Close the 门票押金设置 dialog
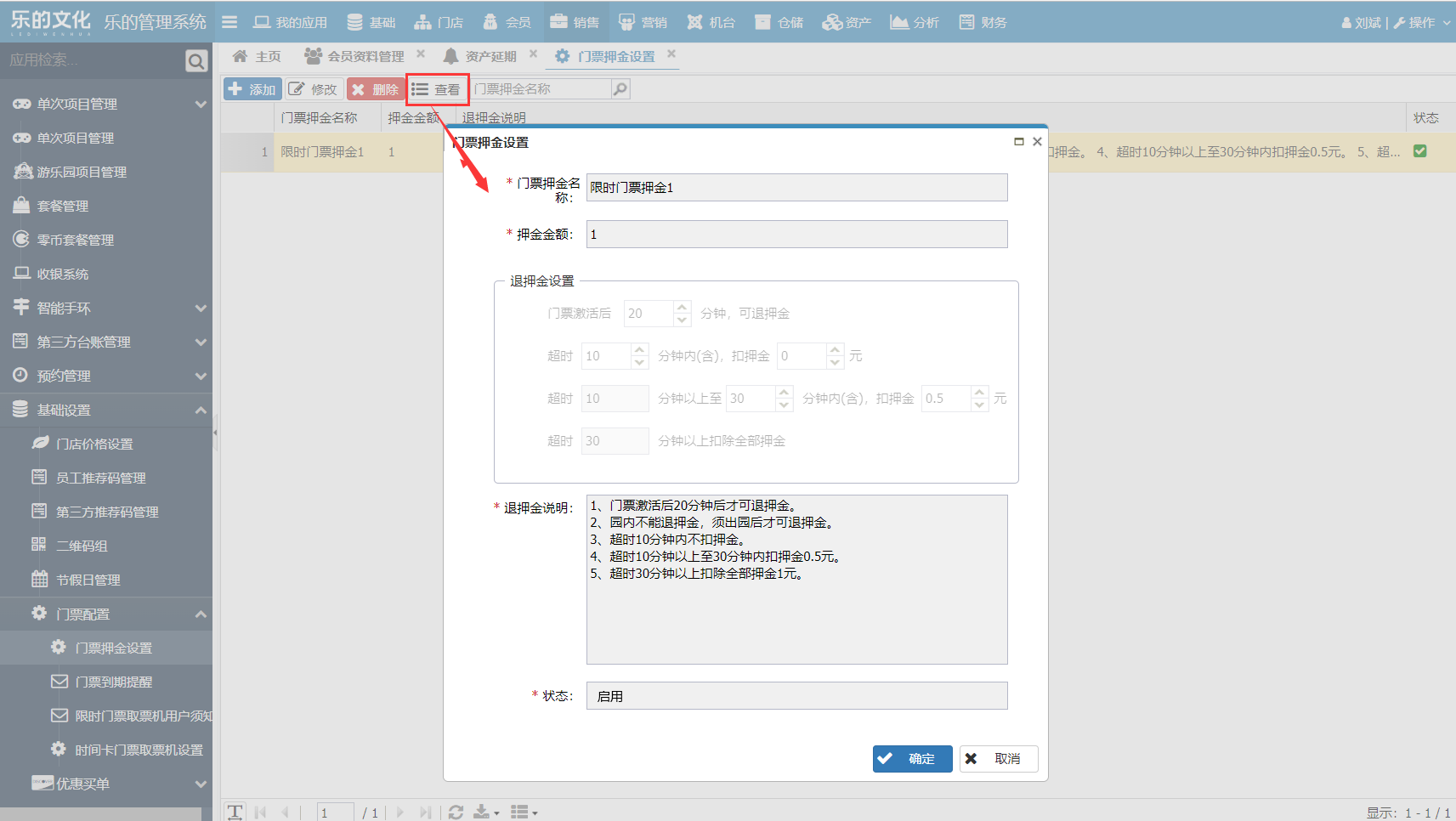This screenshot has height=821, width=1456. tap(1037, 142)
